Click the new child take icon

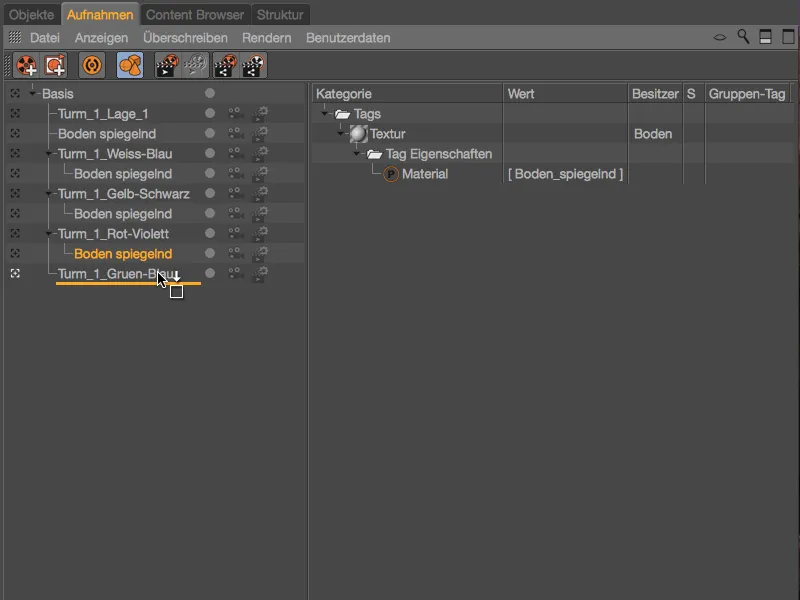click(55, 65)
